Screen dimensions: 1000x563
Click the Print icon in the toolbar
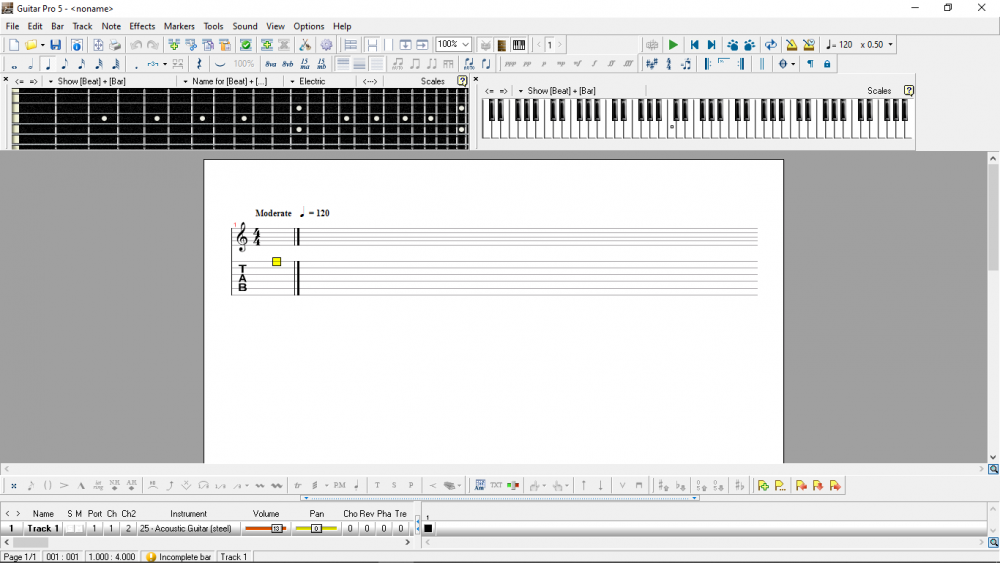[x=115, y=45]
